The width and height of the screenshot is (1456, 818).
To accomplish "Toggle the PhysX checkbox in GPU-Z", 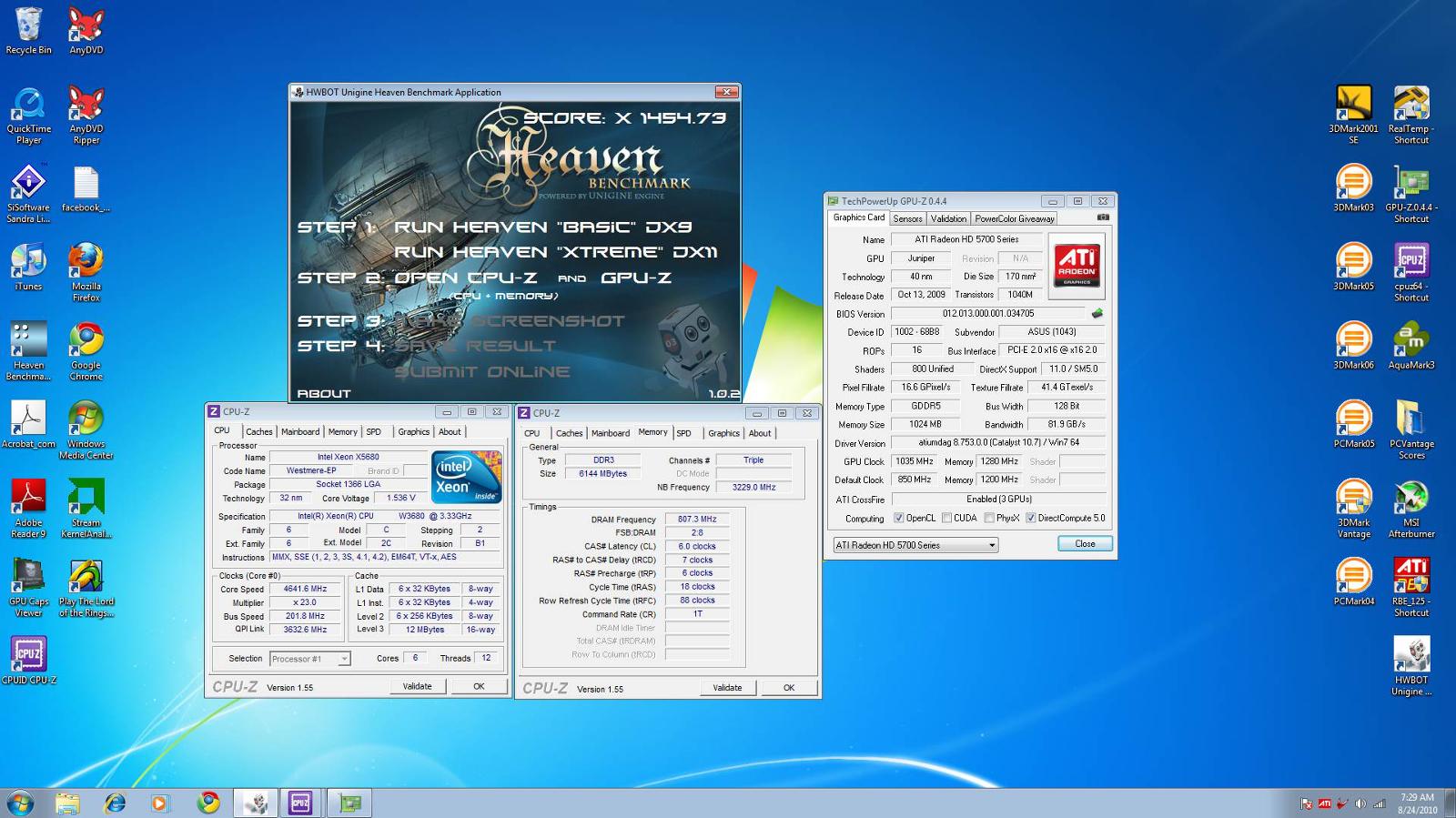I will pyautogui.click(x=989, y=518).
